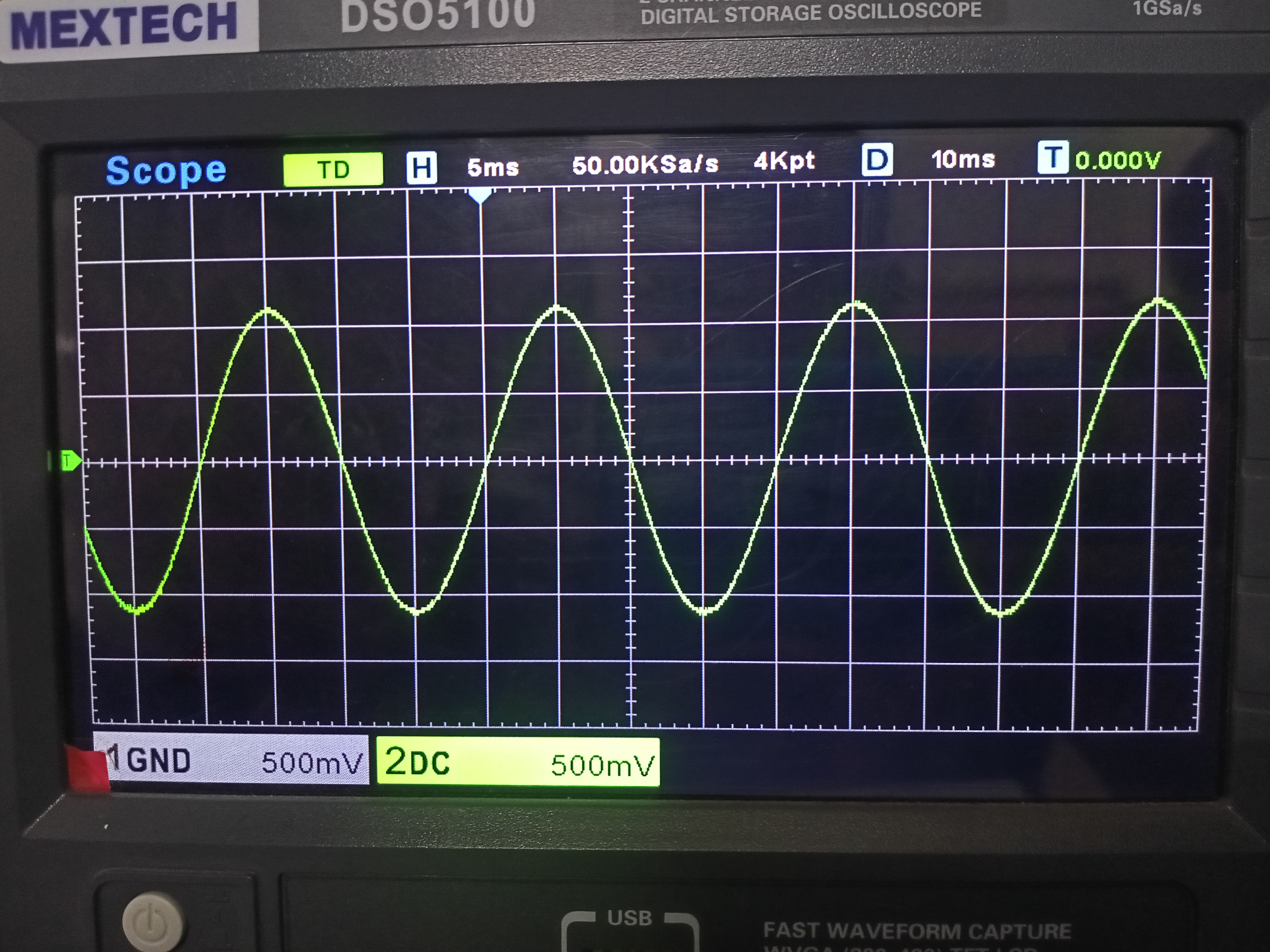Click the D delay icon

[877, 160]
